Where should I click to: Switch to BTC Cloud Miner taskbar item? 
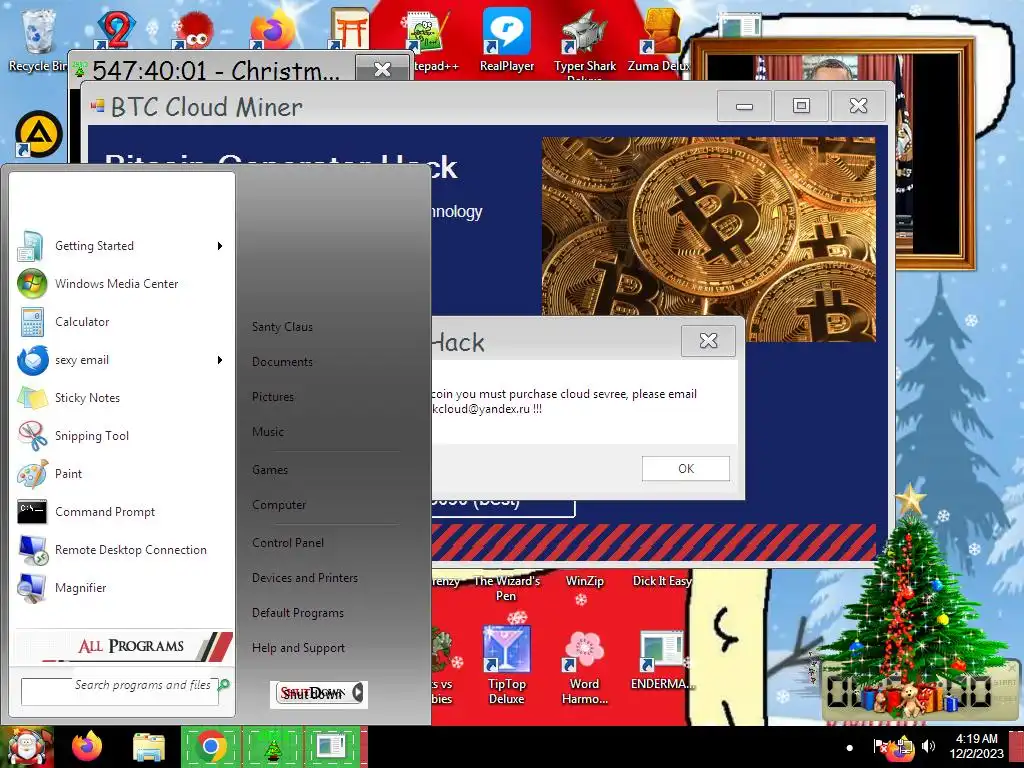[332, 747]
